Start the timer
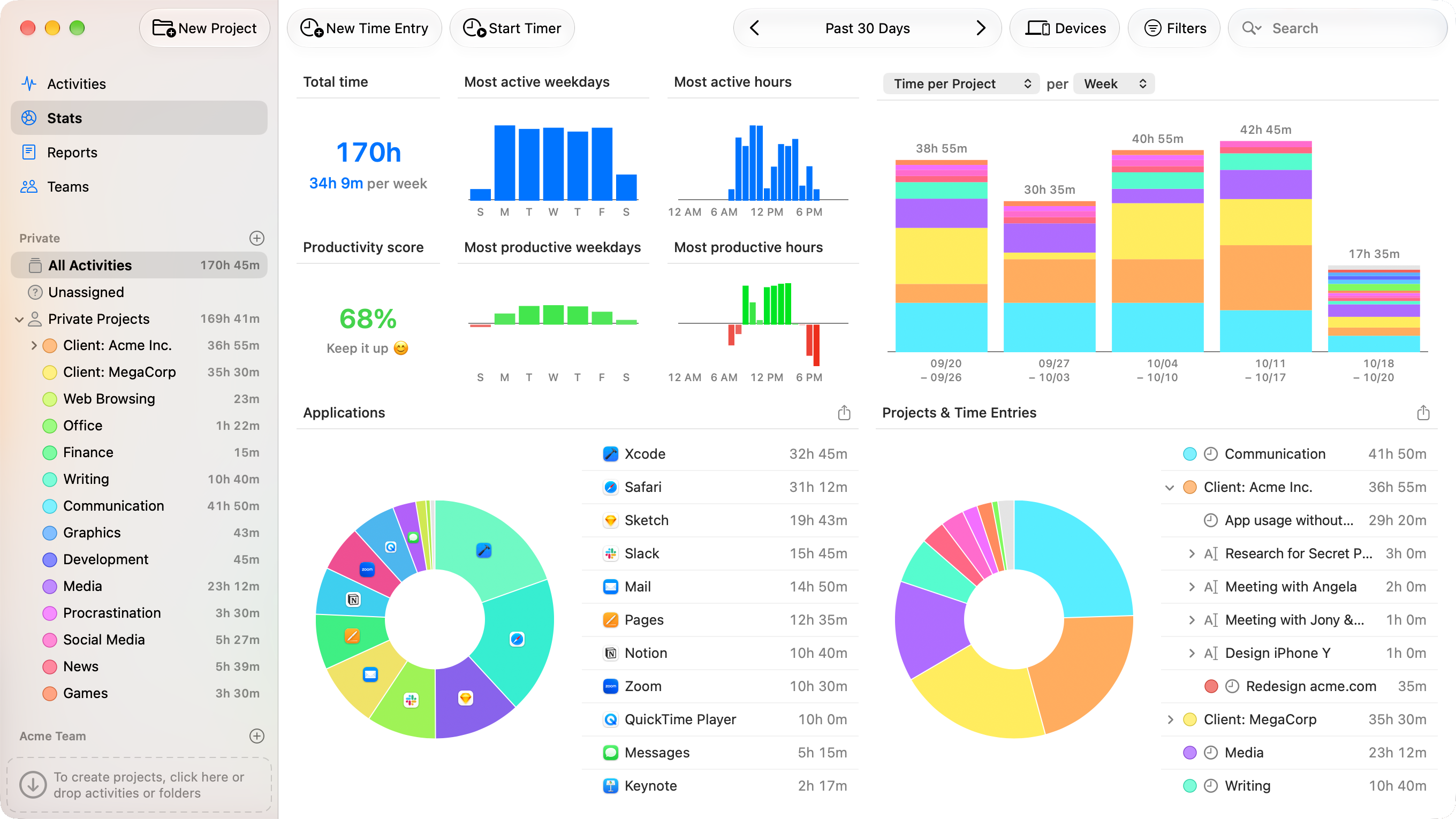The image size is (1456, 819). [x=512, y=28]
